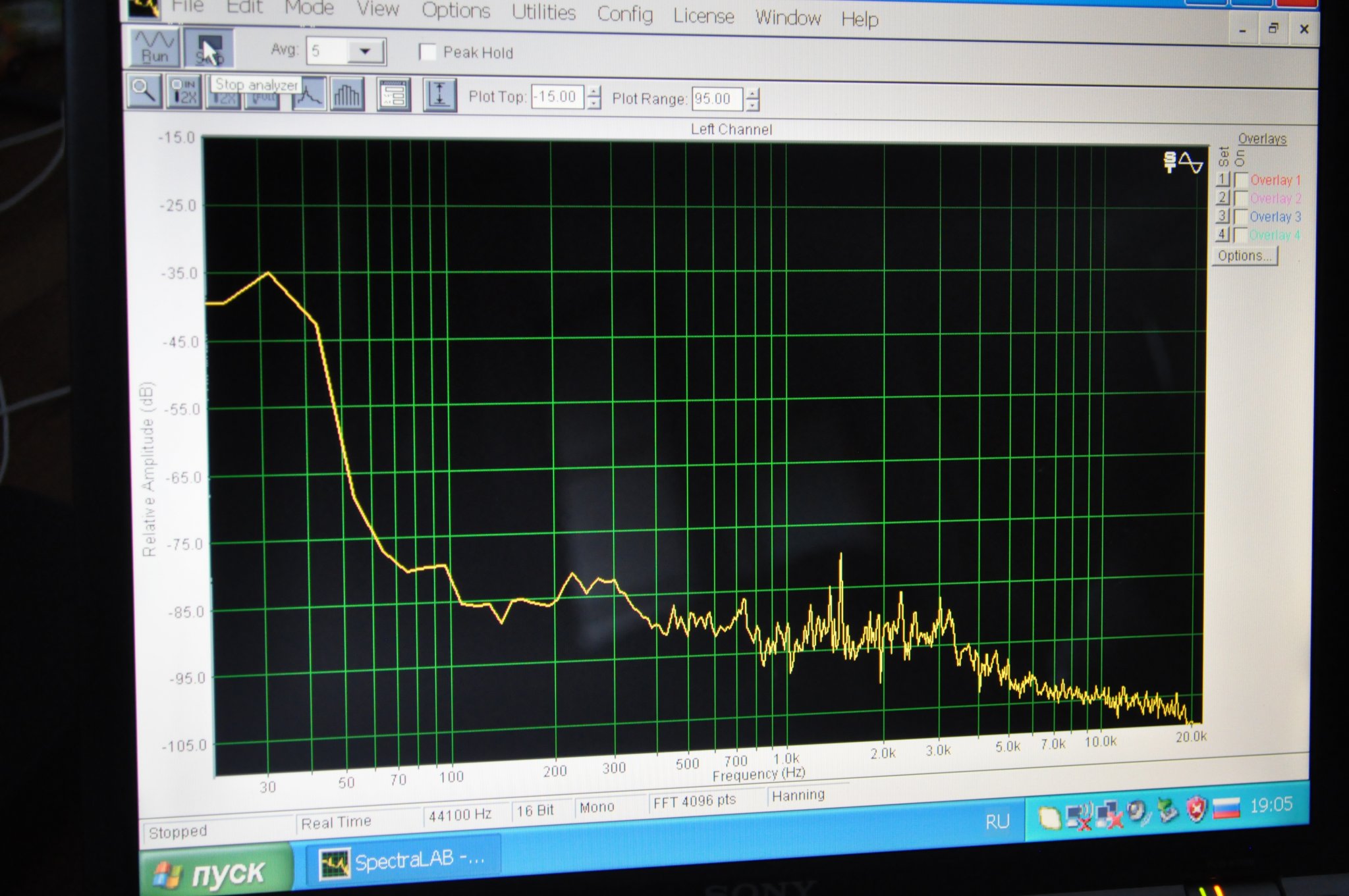The image size is (1349, 896).
Task: Click the red security shield tray icon
Action: pyautogui.click(x=1196, y=808)
